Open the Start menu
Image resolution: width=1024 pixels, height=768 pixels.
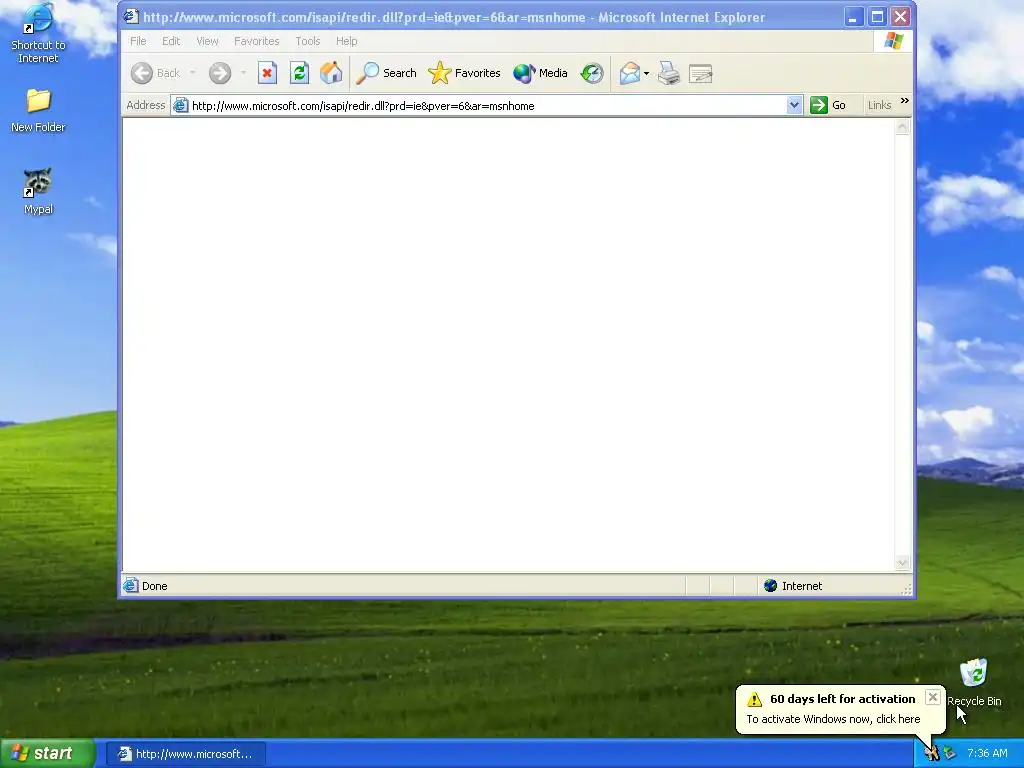(x=47, y=754)
